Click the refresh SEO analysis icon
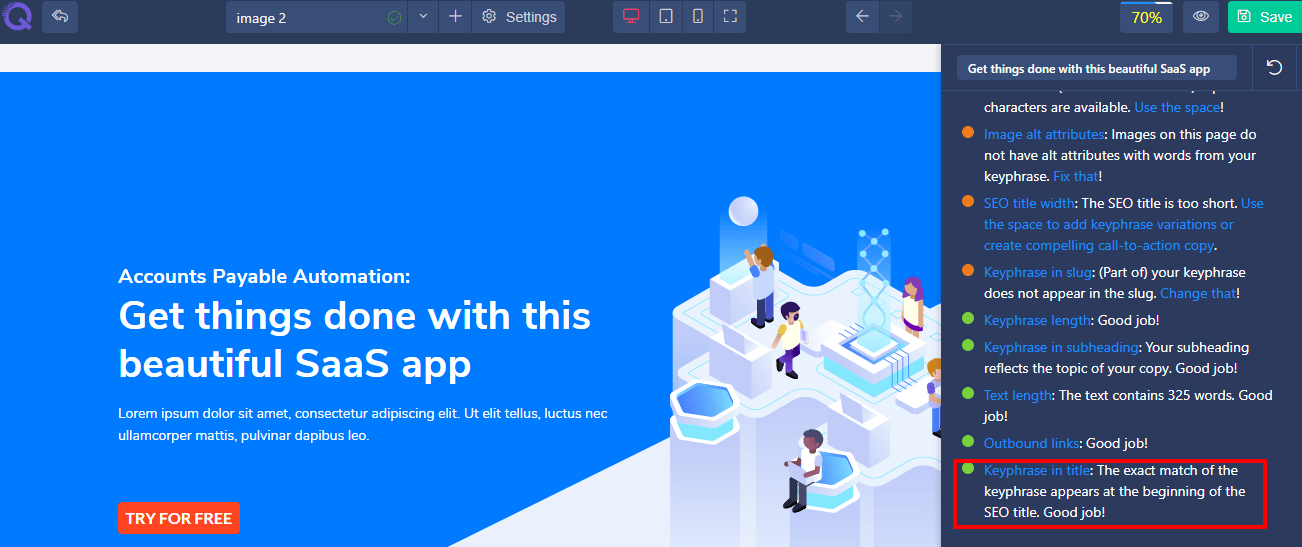This screenshot has width=1302, height=547. click(x=1274, y=67)
